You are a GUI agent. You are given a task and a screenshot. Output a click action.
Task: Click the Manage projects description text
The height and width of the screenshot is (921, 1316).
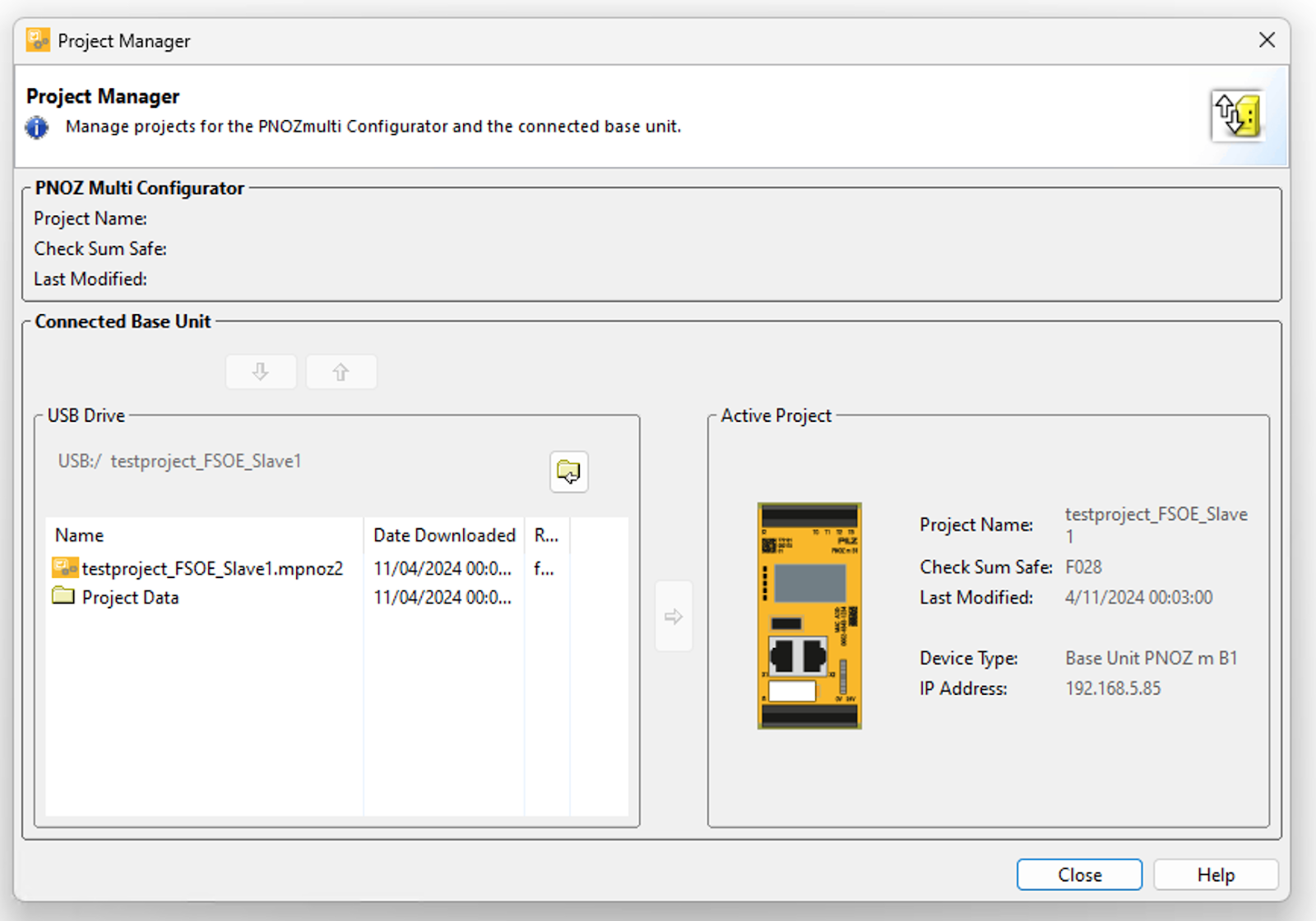click(x=373, y=127)
